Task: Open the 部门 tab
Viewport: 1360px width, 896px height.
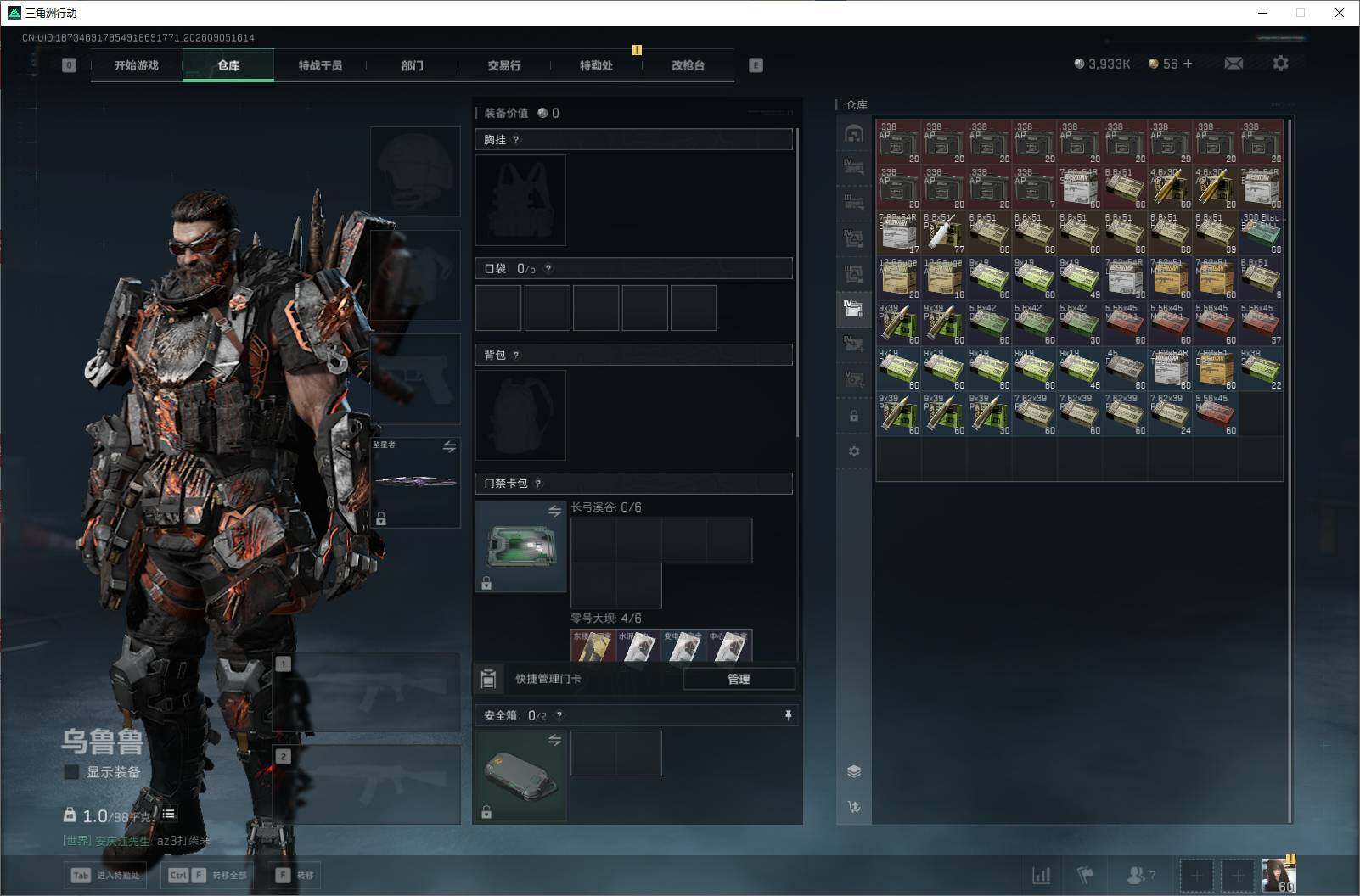Action: (413, 65)
